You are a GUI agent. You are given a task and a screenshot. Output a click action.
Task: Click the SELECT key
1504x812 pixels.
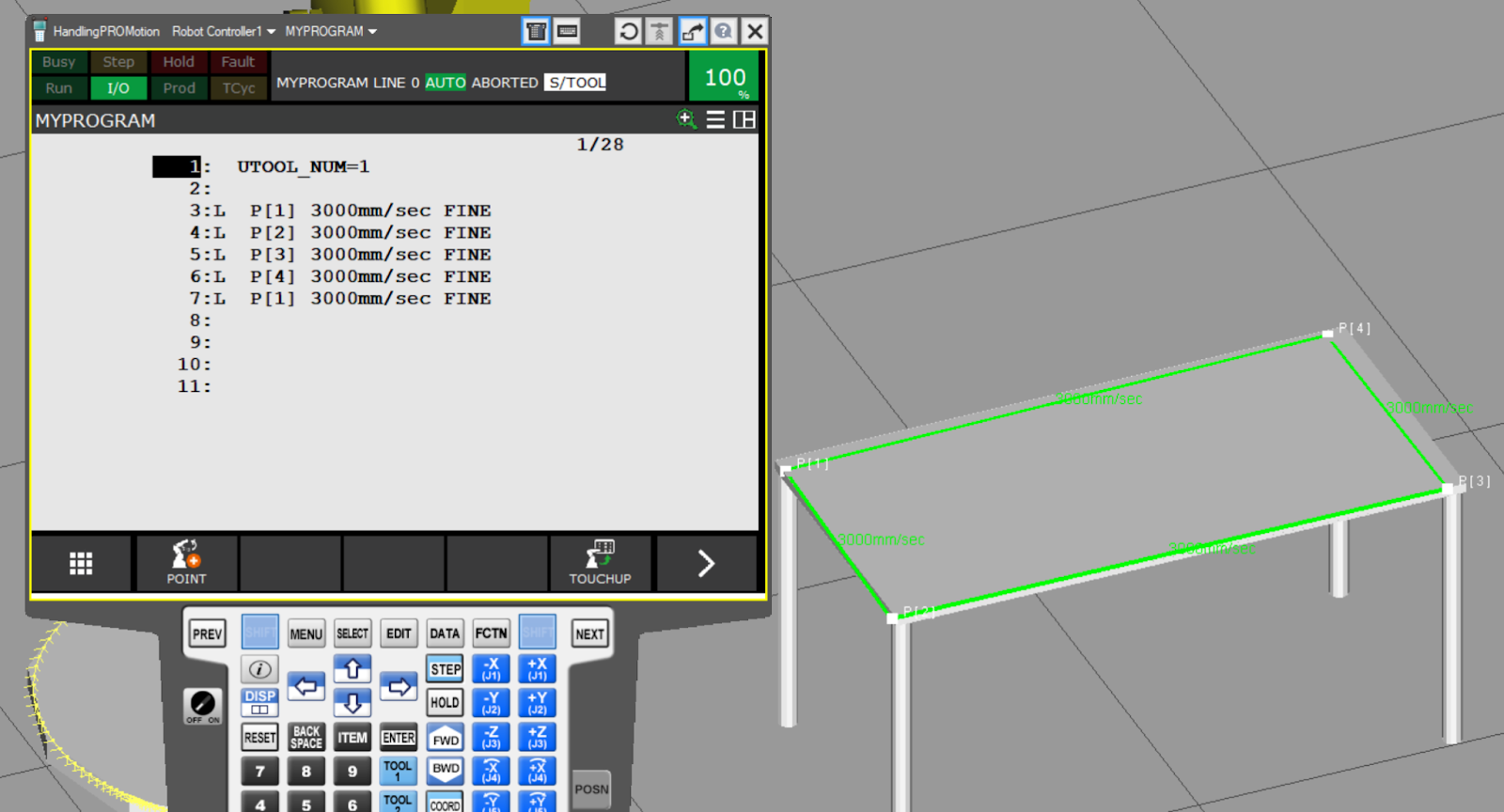tap(352, 633)
